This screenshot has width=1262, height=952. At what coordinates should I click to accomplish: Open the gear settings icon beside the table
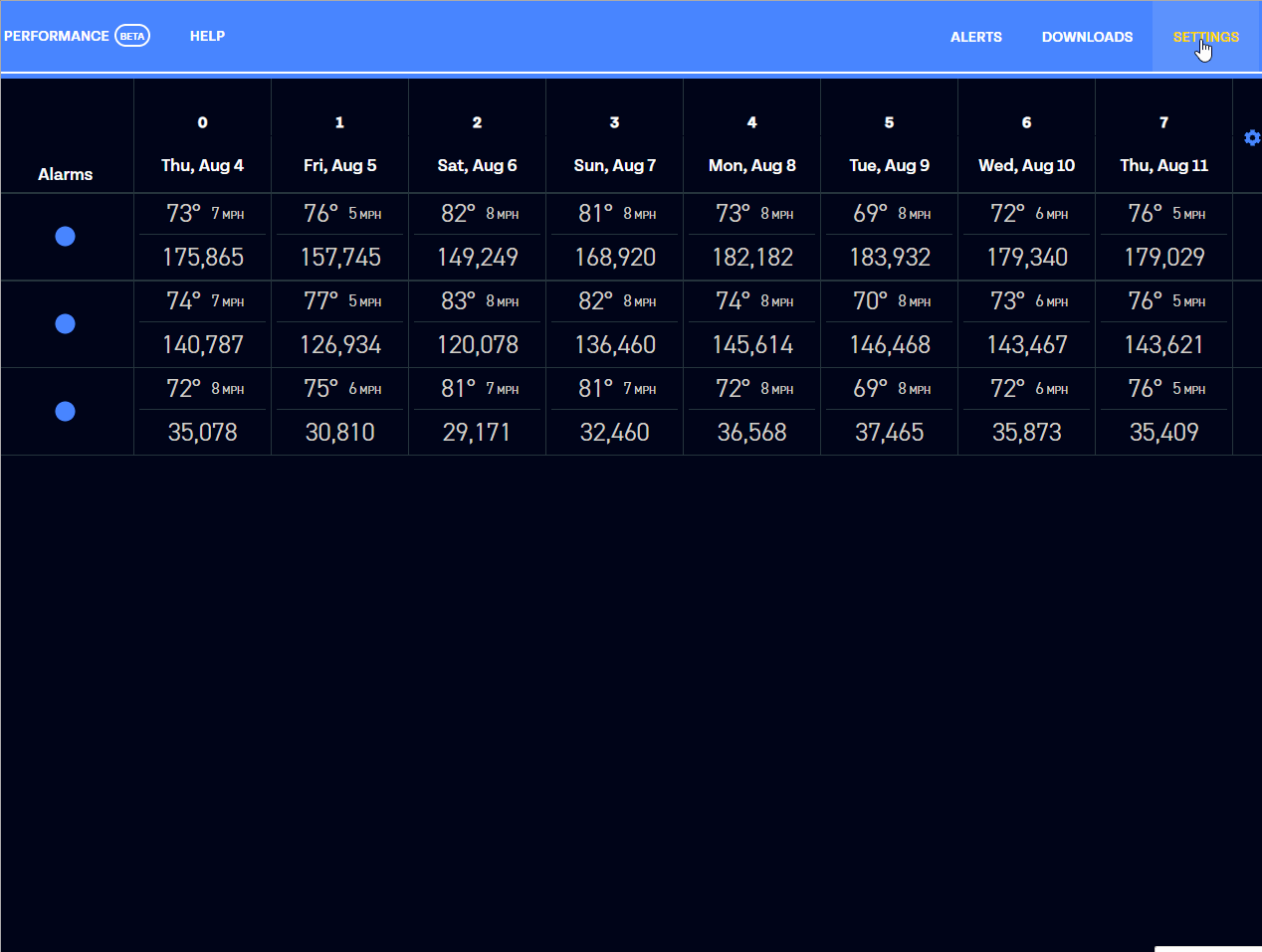[1252, 138]
